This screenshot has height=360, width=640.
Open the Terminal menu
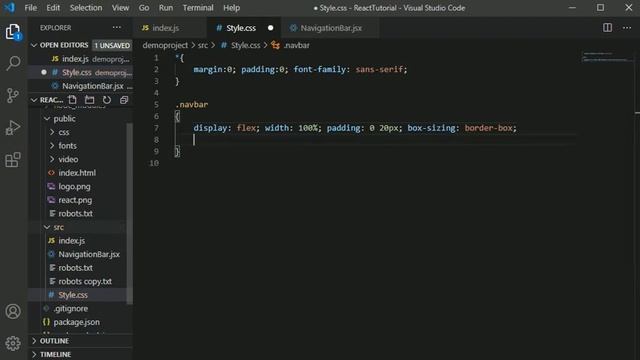(198, 8)
